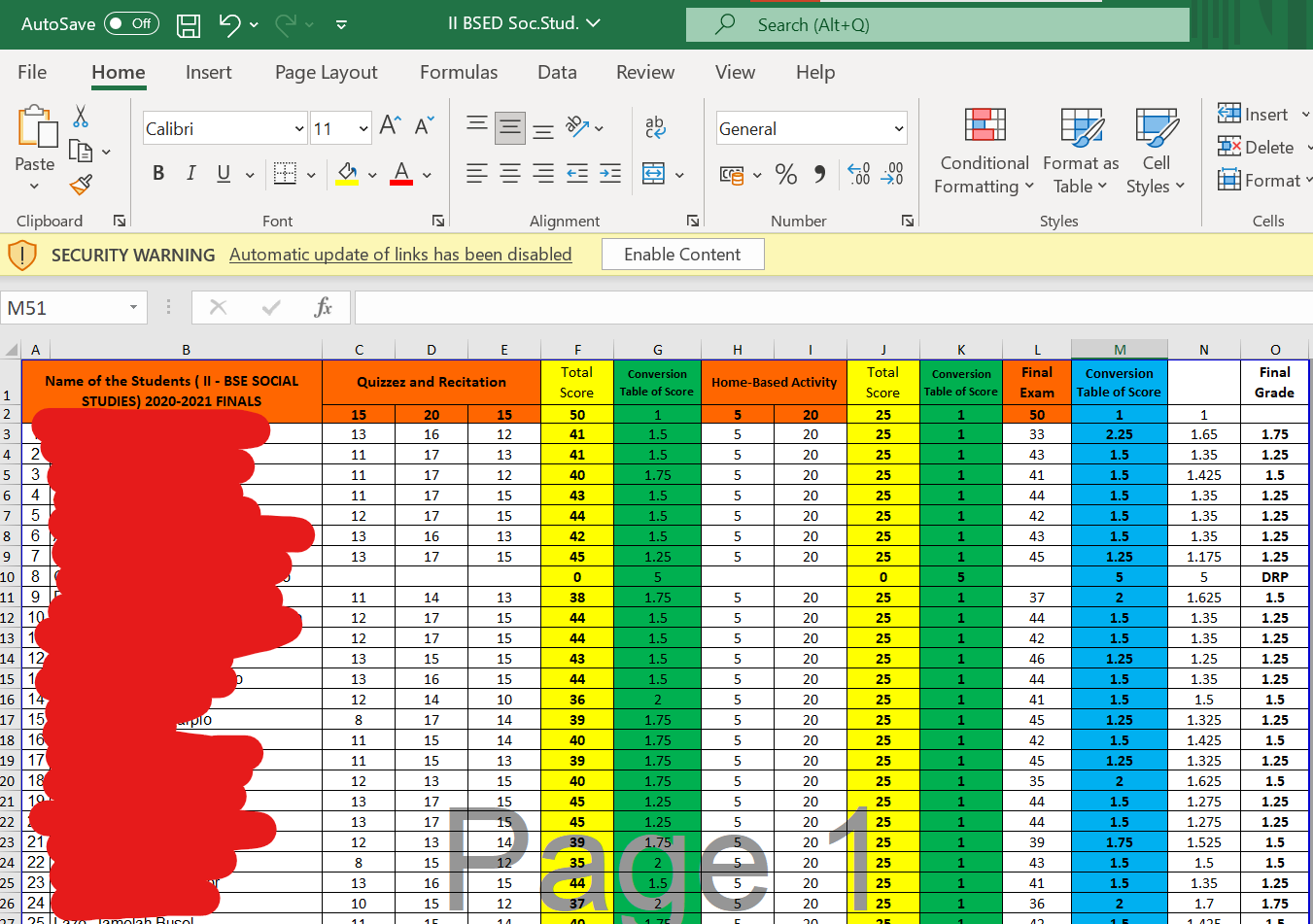Open the Insert Function fx button
The height and width of the screenshot is (924, 1313).
click(323, 308)
